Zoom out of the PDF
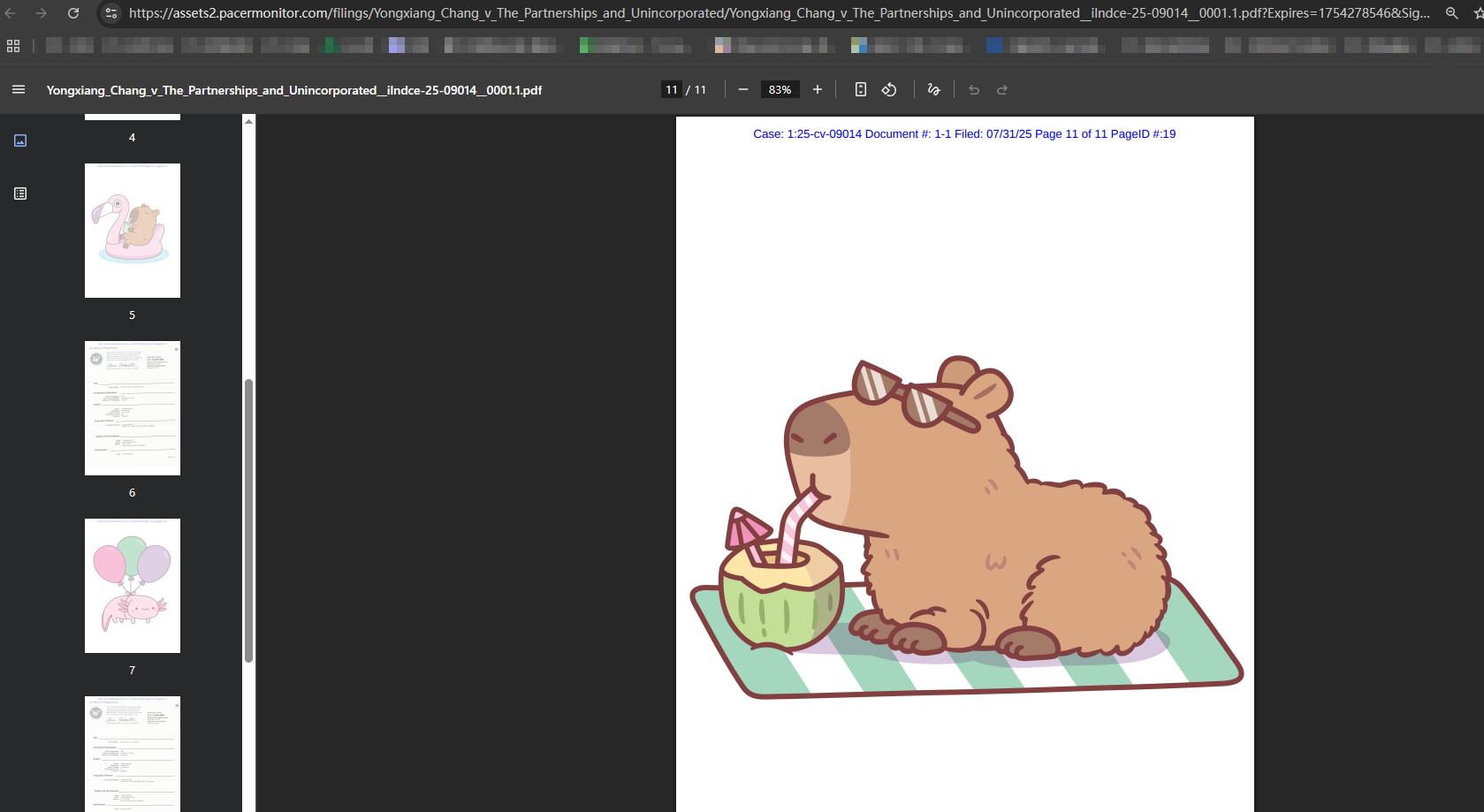 coord(743,89)
